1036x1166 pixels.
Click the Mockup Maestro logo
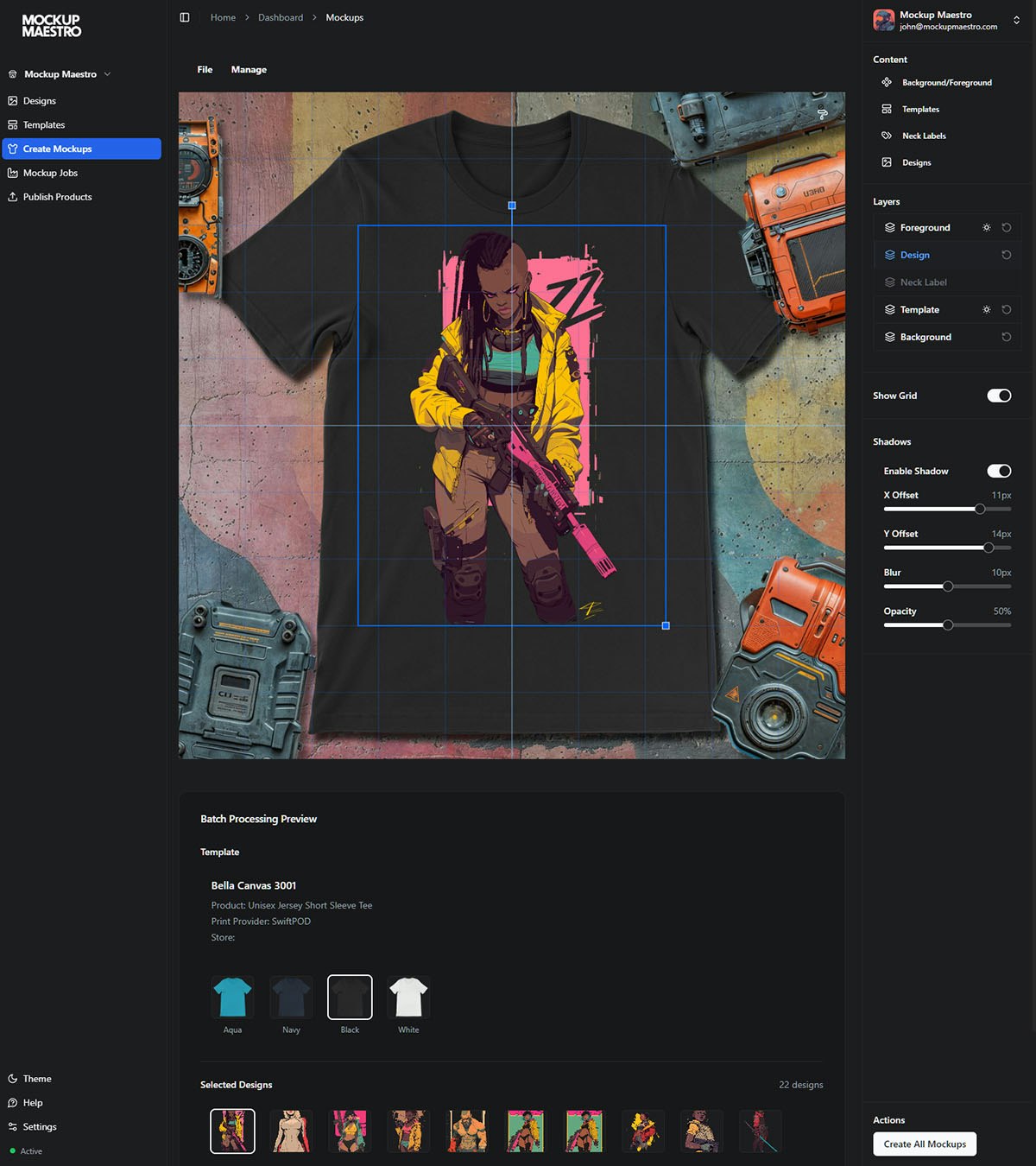pos(52,25)
